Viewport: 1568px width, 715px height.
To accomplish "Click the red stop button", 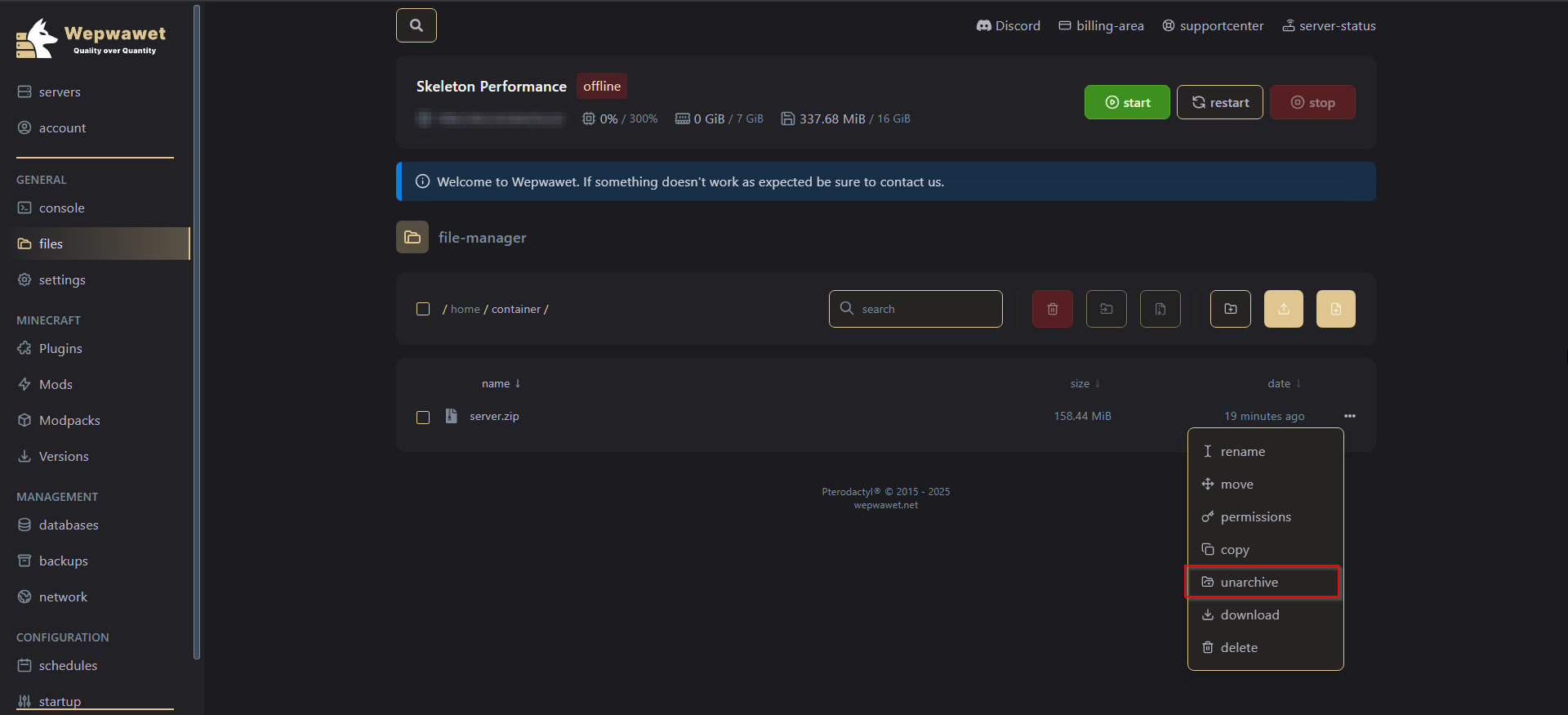I will [x=1312, y=102].
